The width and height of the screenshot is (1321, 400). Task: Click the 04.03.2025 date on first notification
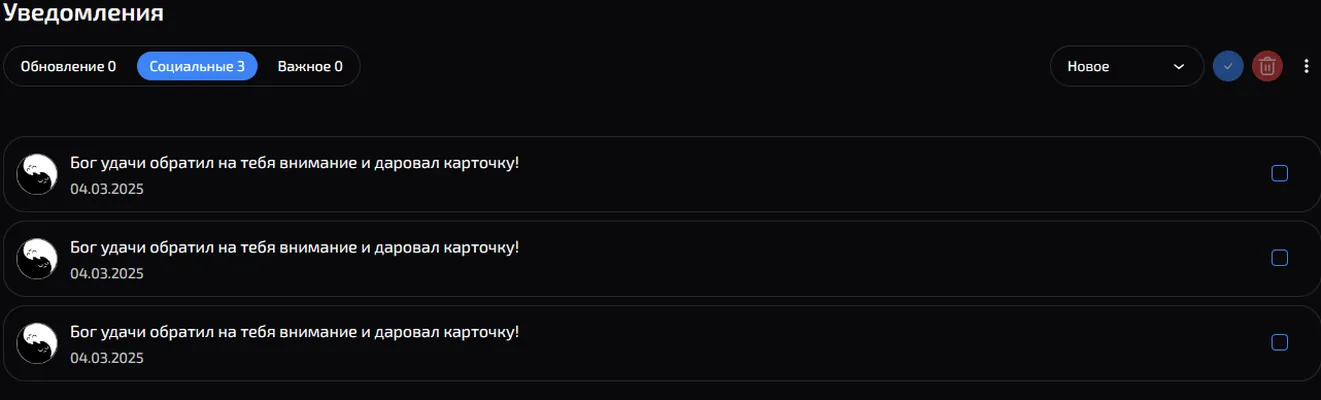107,189
